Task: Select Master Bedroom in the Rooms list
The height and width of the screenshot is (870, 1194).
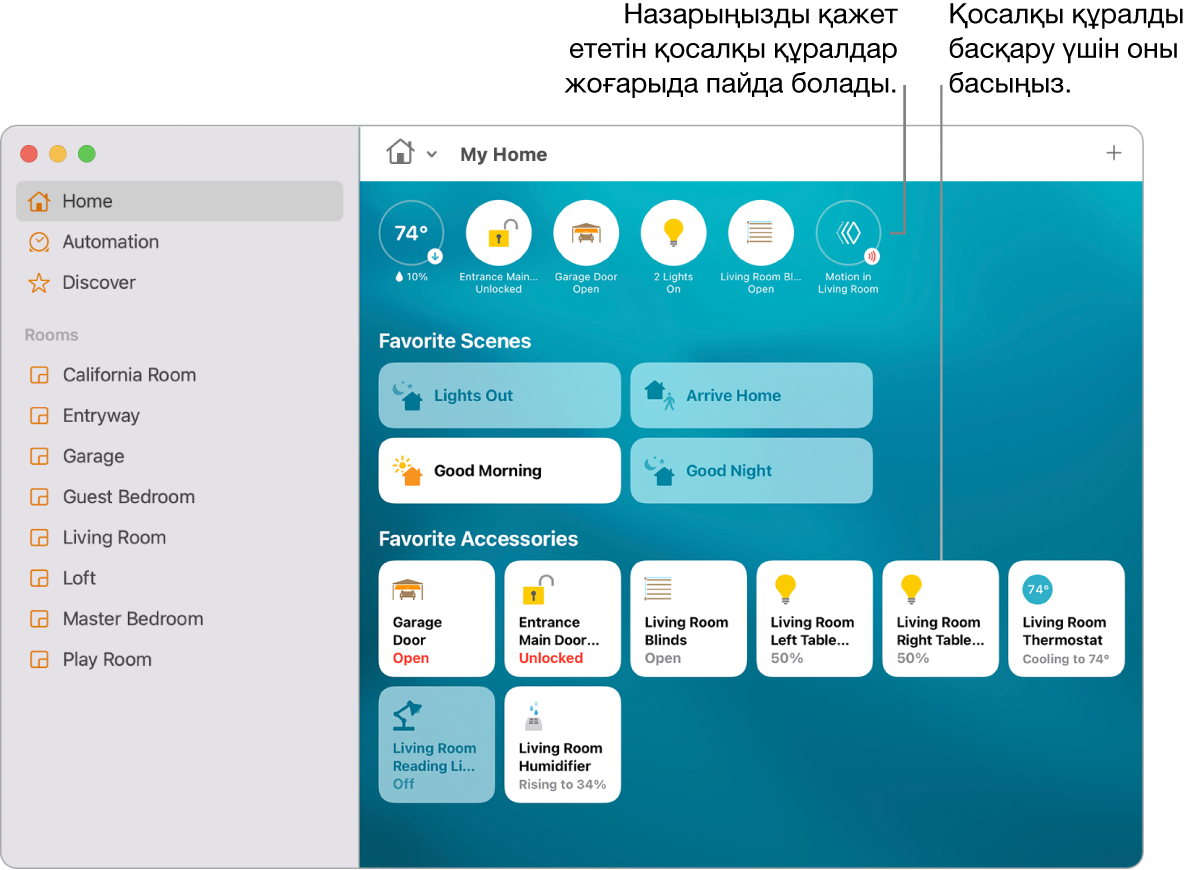Action: tap(131, 618)
